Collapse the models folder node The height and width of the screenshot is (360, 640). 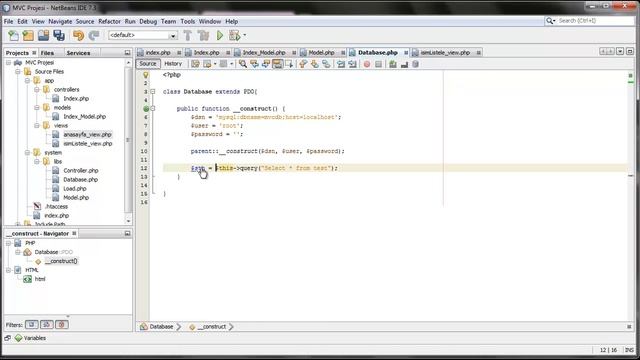click(37, 107)
